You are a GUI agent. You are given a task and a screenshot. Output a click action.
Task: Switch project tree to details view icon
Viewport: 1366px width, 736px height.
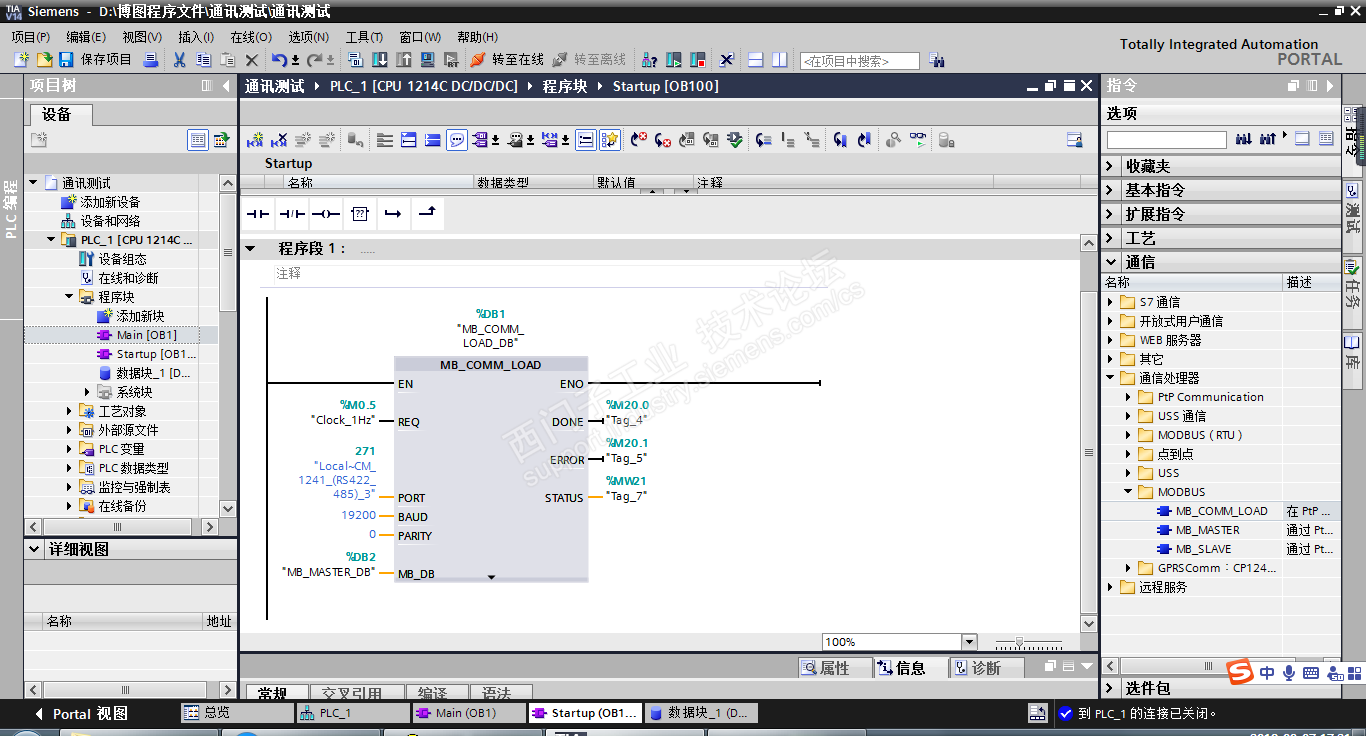pyautogui.click(x=198, y=140)
